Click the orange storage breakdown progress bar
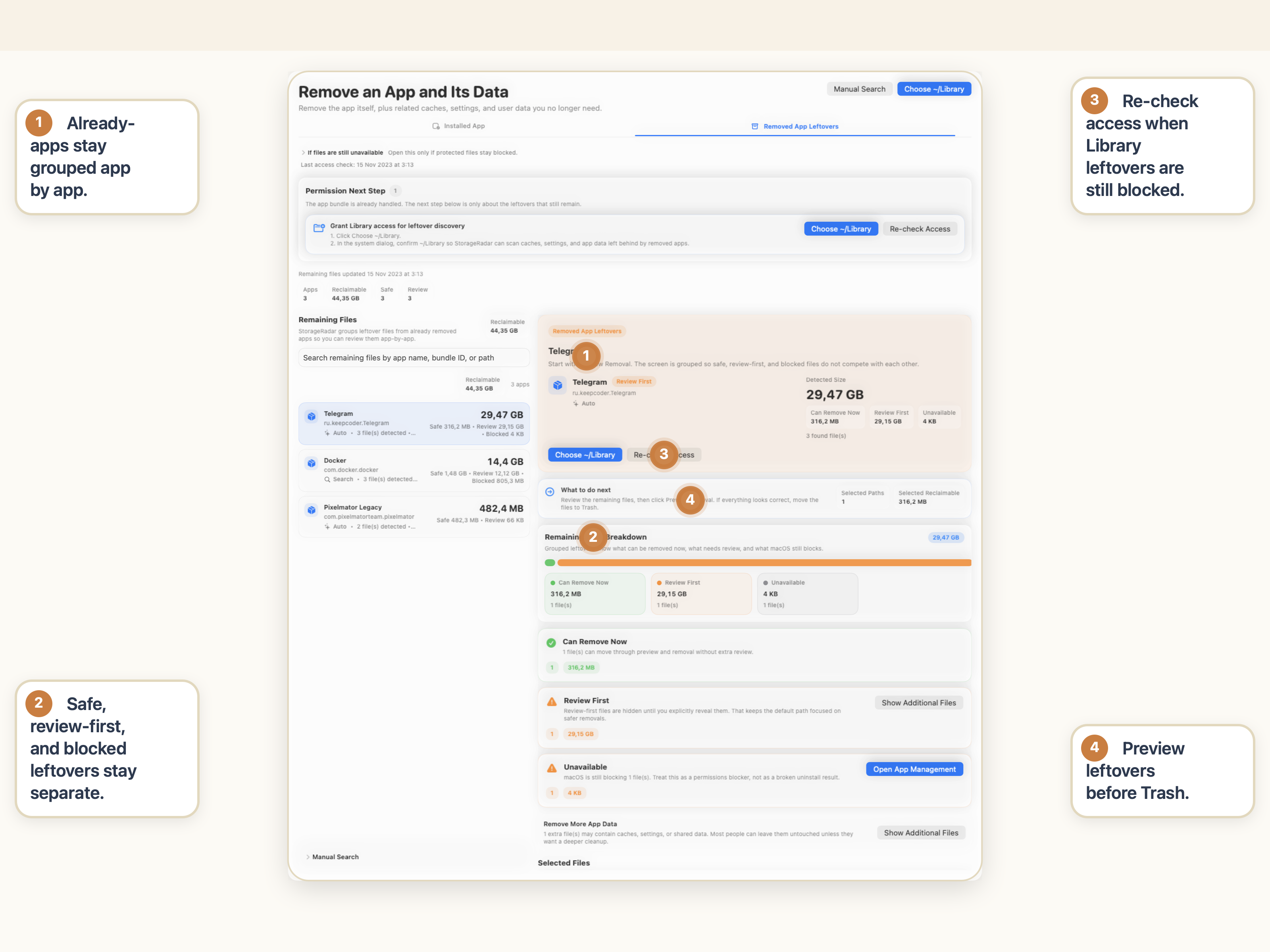This screenshot has width=1270, height=952. point(757,563)
